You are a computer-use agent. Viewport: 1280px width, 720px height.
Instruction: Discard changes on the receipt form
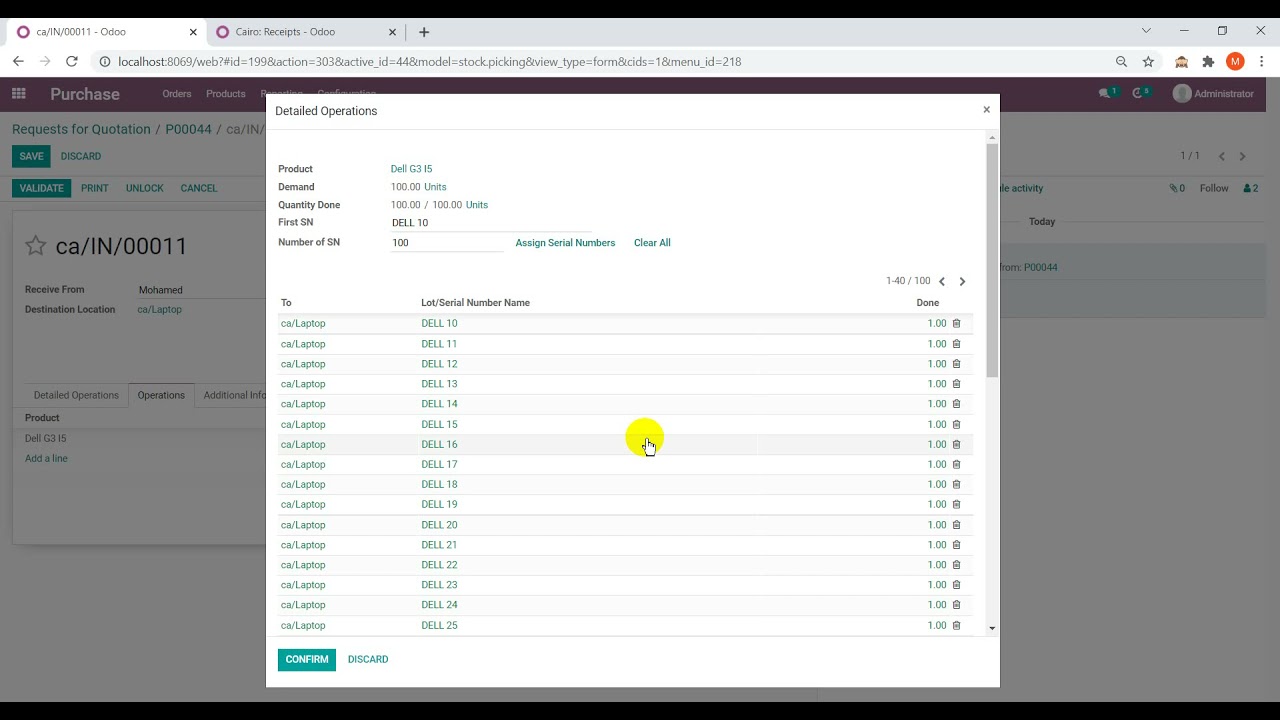[x=81, y=156]
